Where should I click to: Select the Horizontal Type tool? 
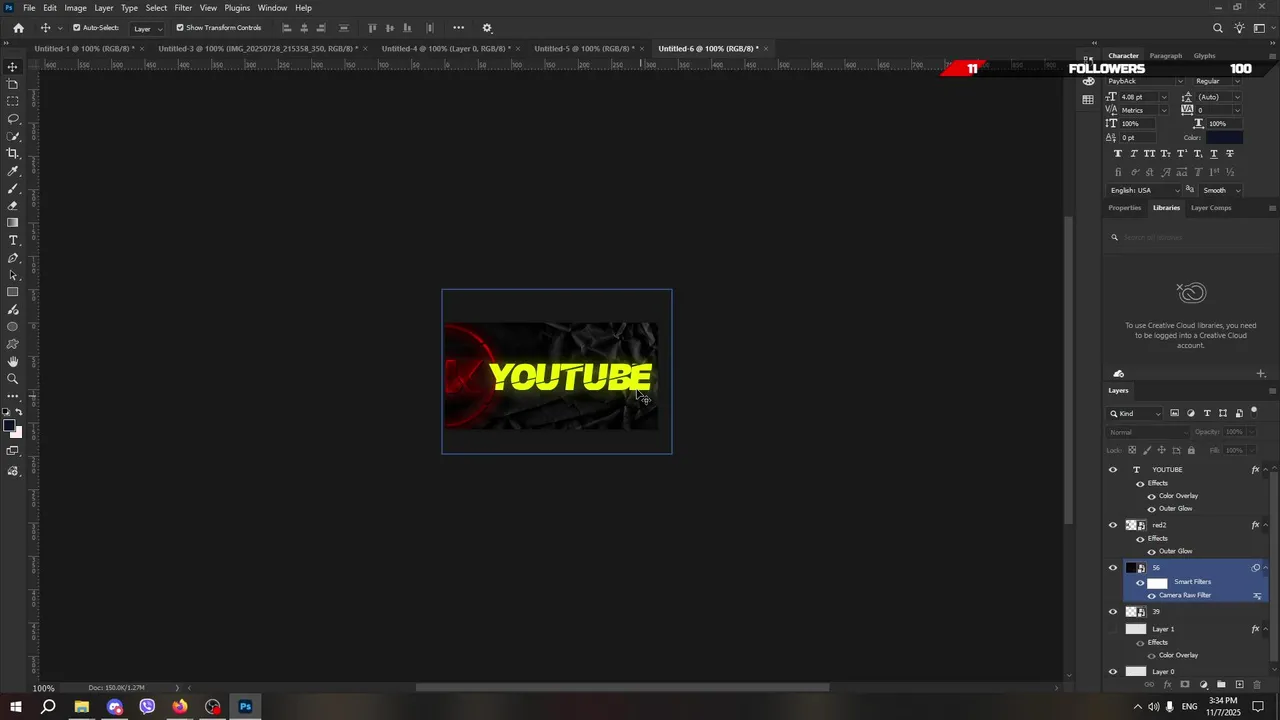(x=13, y=240)
